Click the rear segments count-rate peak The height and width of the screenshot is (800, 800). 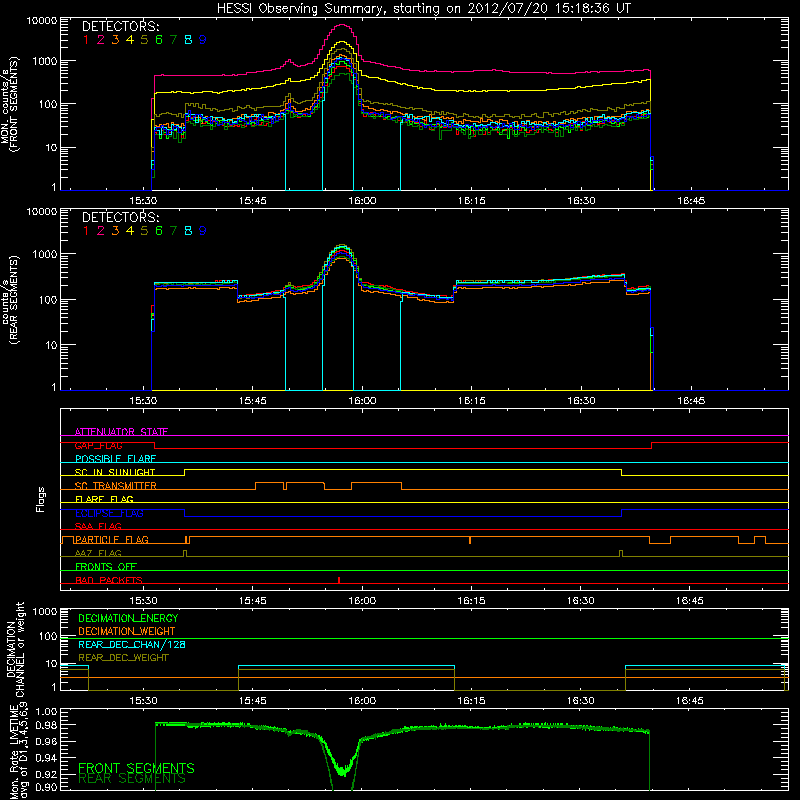(x=342, y=245)
